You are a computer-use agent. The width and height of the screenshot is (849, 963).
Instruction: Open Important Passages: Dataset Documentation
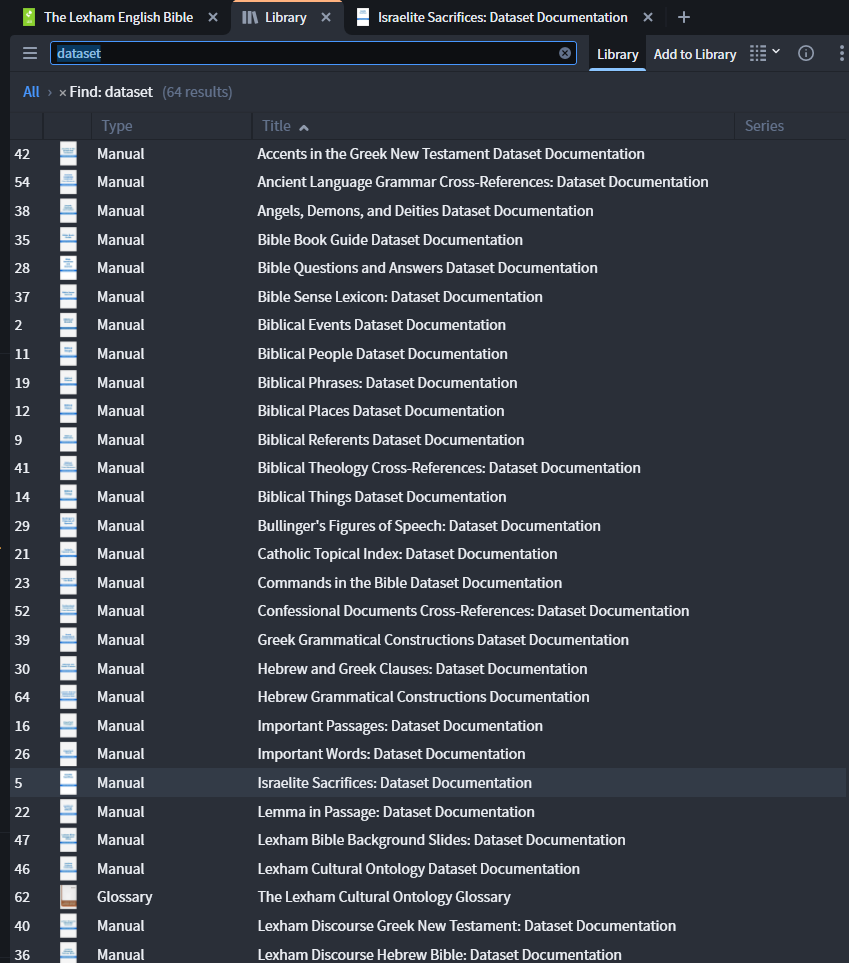click(x=400, y=726)
